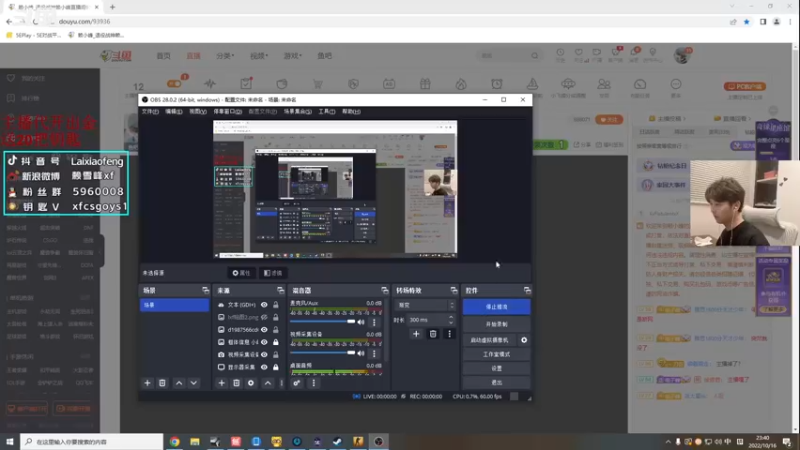This screenshot has width=800, height=450.
Task: Adjust the 300 ms duration spinner arrows
Action: click(x=451, y=320)
